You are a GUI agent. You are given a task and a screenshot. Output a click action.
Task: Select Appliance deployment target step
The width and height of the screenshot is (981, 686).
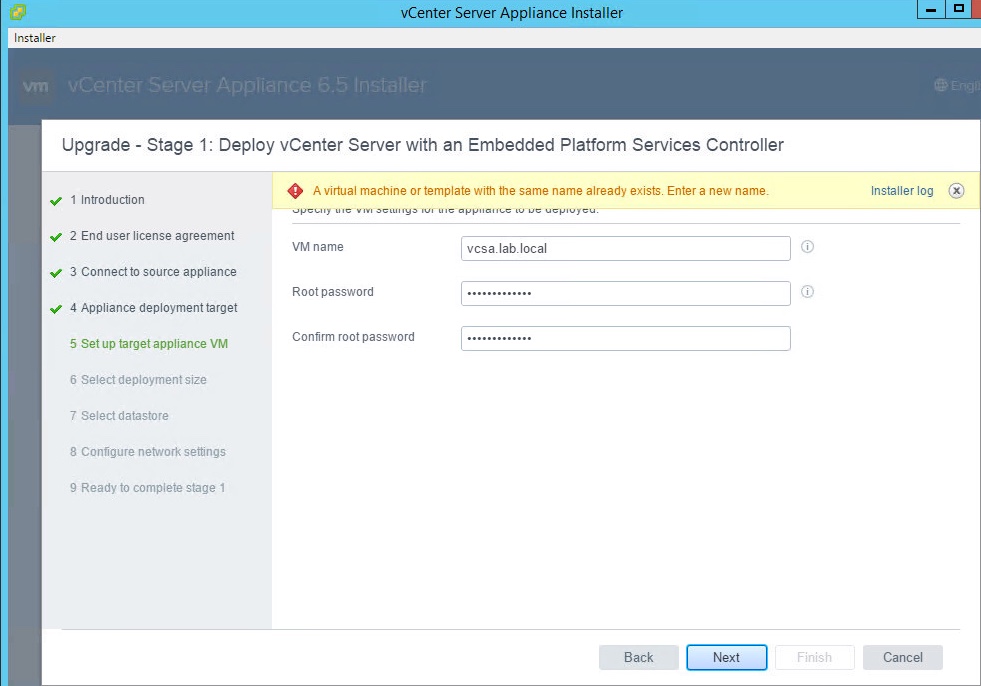[159, 308]
